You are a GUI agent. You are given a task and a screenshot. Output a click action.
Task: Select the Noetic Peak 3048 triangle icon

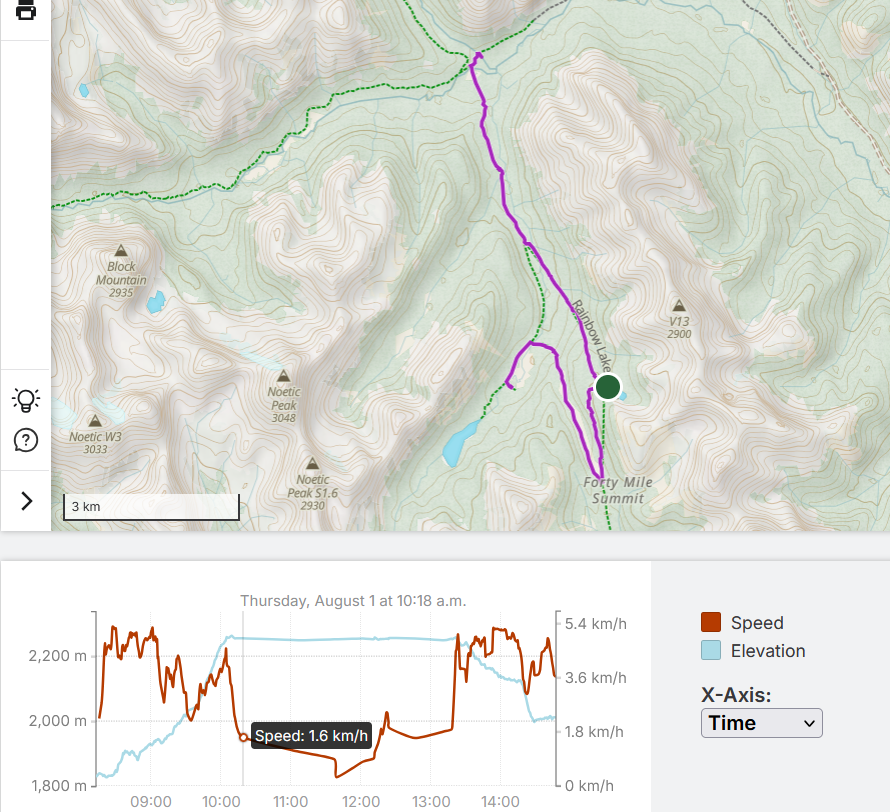pyautogui.click(x=283, y=377)
